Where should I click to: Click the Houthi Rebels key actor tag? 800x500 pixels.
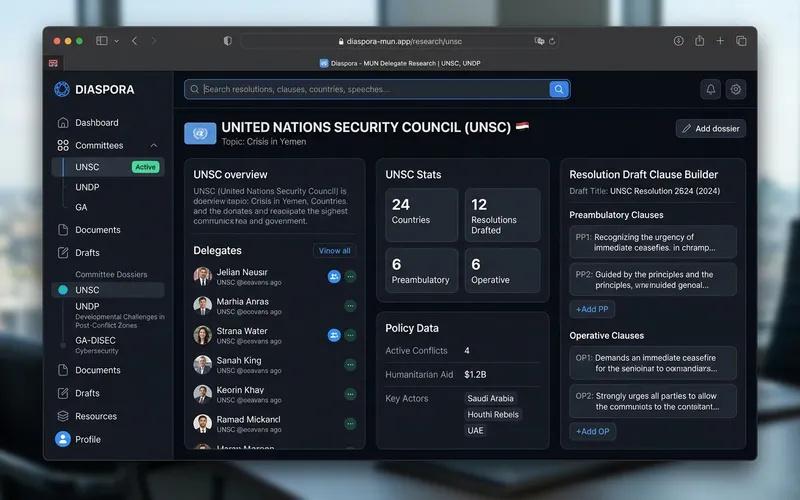tap(493, 415)
